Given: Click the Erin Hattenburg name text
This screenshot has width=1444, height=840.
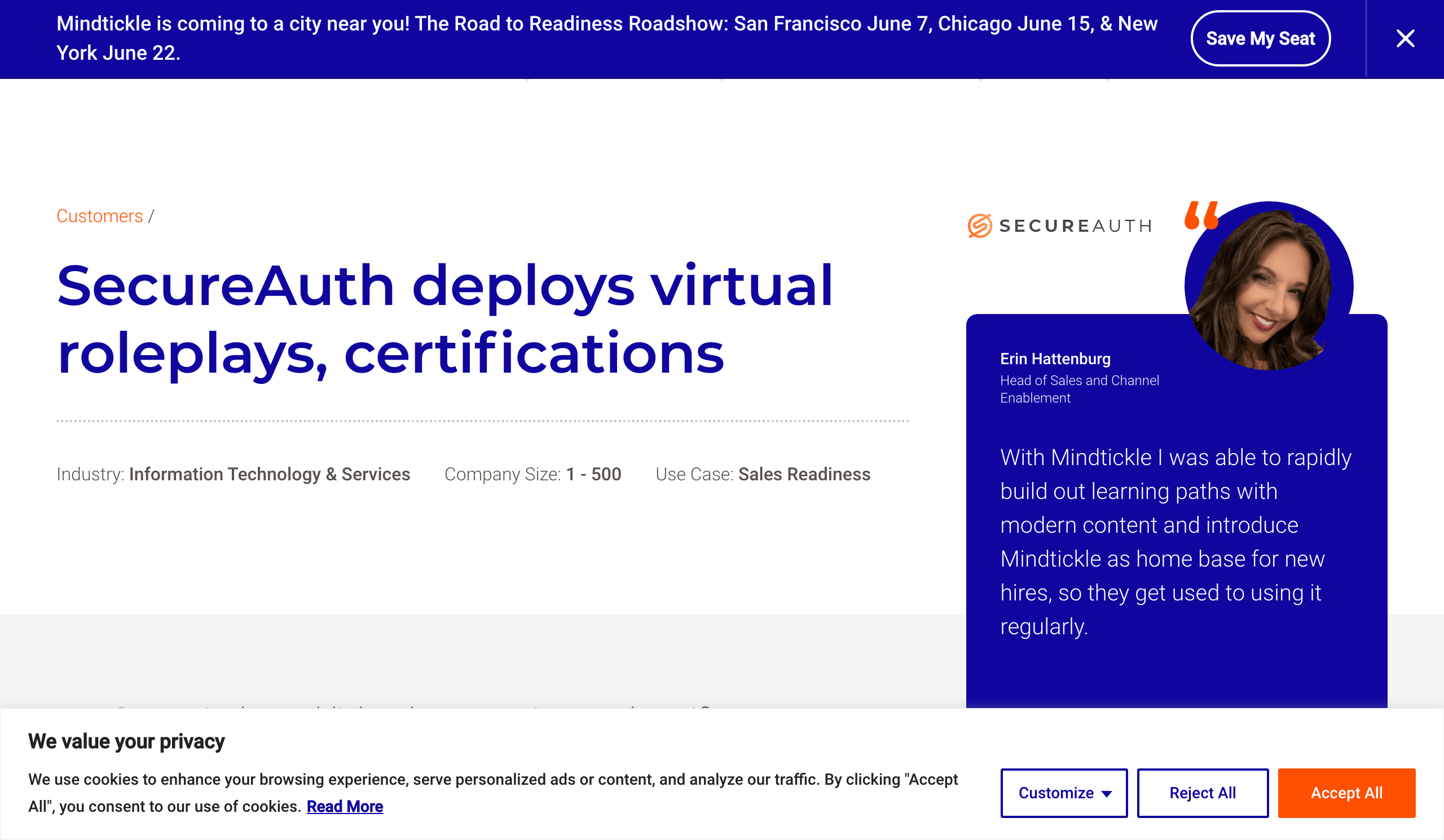Looking at the screenshot, I should pyautogui.click(x=1055, y=359).
